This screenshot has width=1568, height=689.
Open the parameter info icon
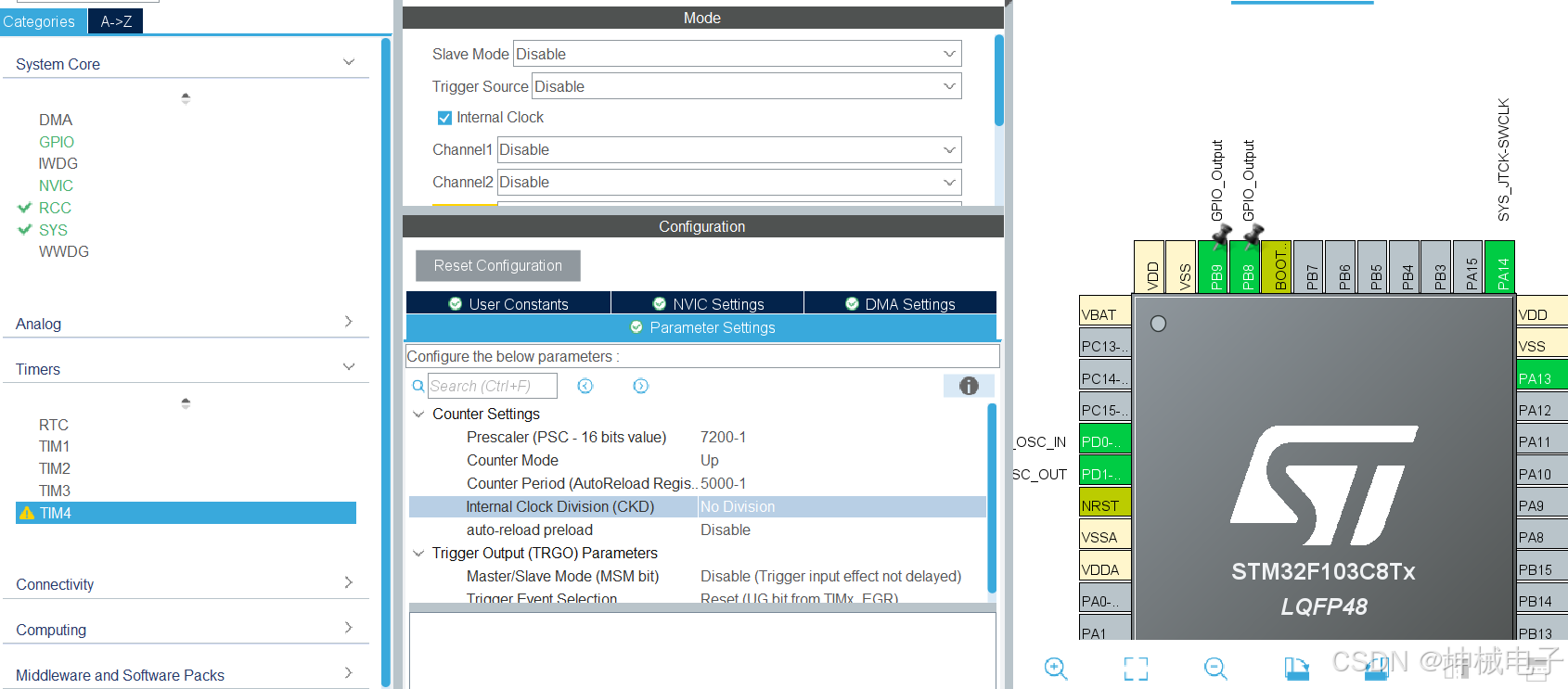point(969,386)
